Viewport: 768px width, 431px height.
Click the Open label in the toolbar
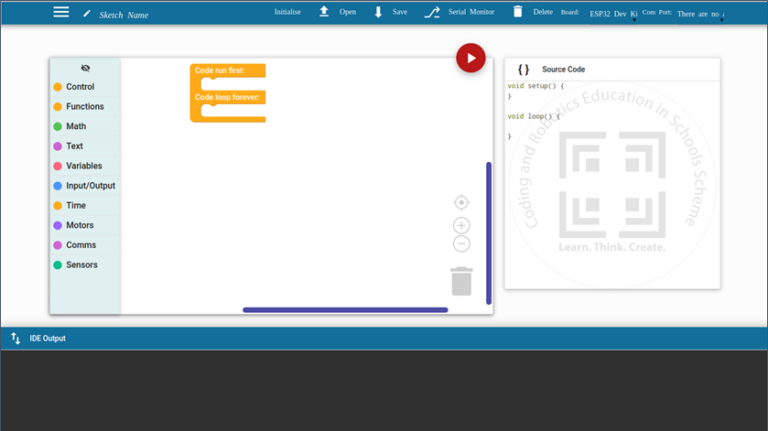(x=348, y=12)
